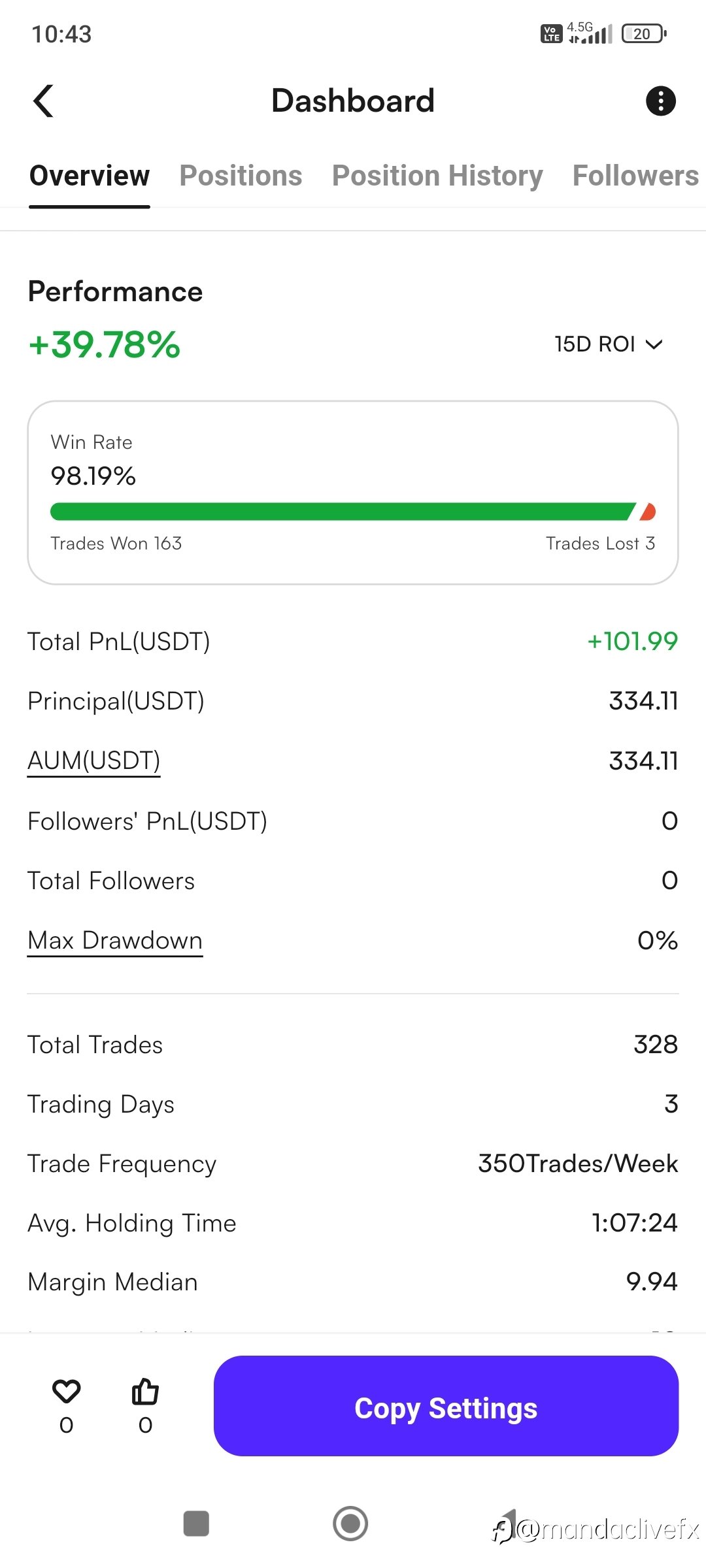Go to the Followers tab
This screenshot has width=706, height=1568.
(x=635, y=176)
